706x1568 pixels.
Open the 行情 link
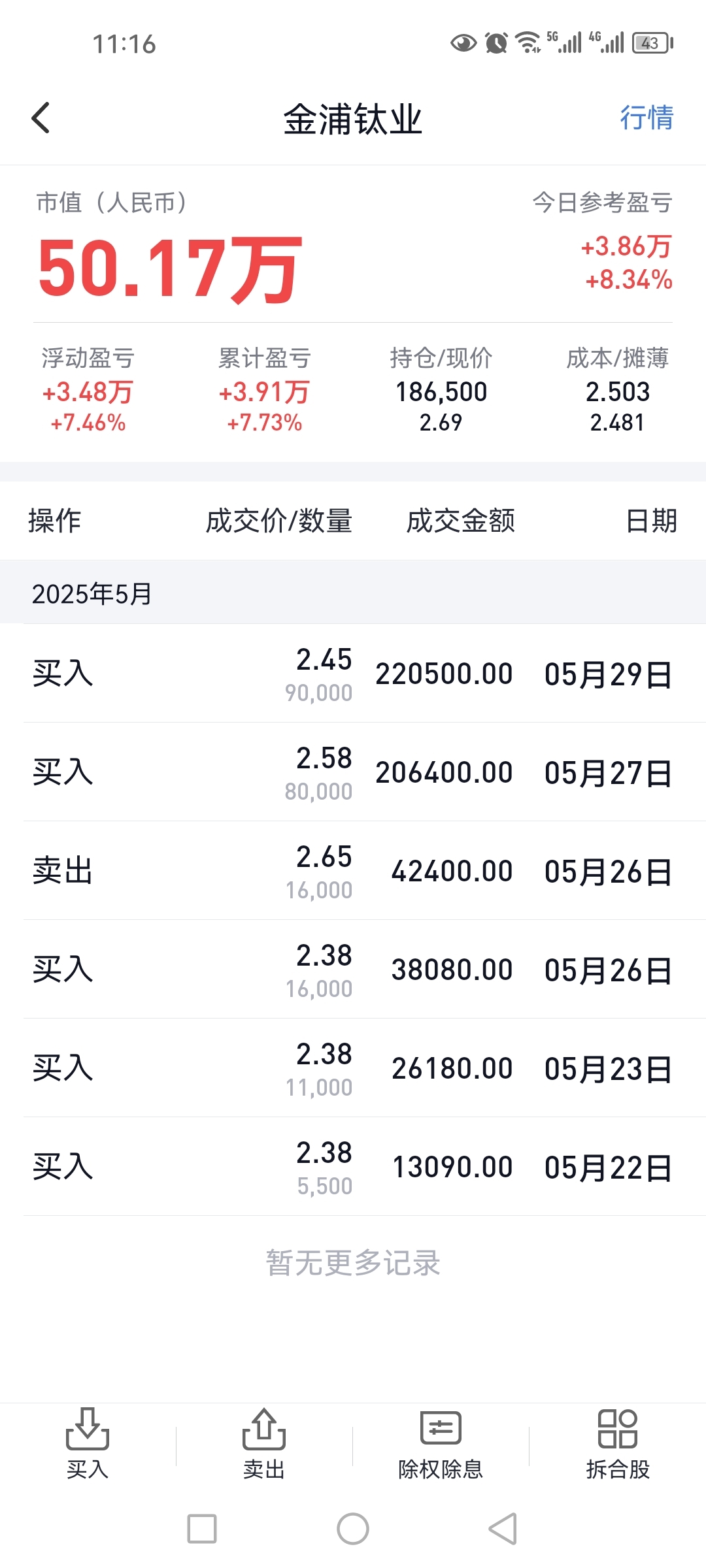[x=647, y=118]
